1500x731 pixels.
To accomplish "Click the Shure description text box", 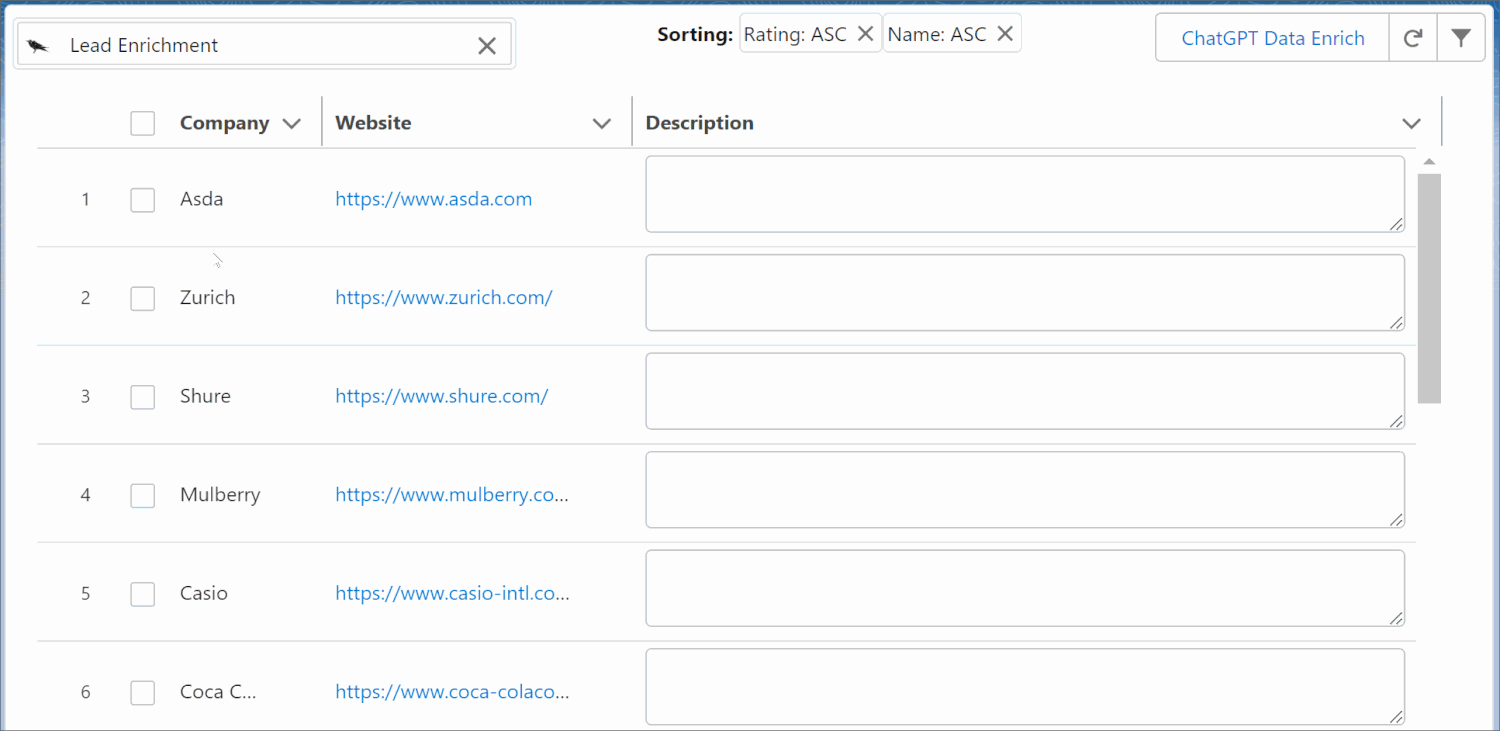I will click(1025, 391).
